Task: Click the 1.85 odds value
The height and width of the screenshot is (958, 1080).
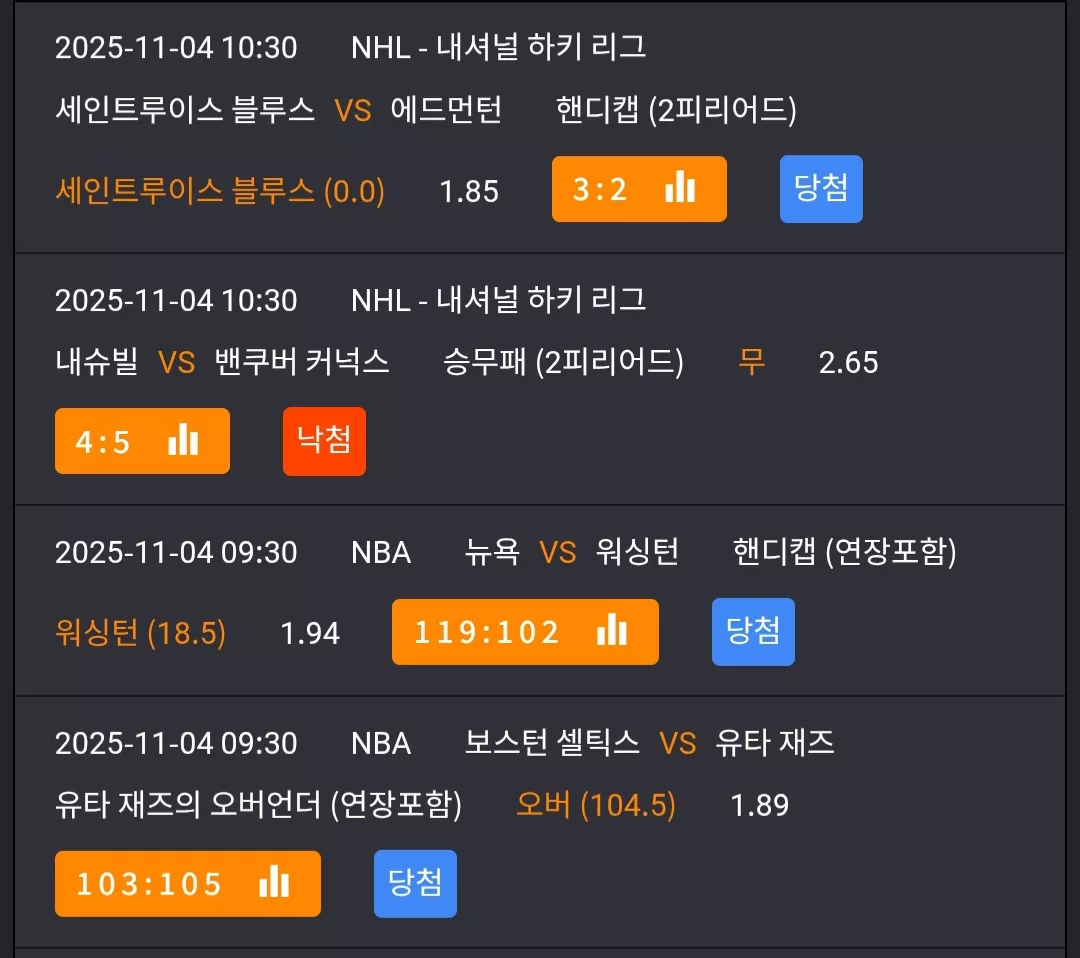Action: [x=468, y=191]
